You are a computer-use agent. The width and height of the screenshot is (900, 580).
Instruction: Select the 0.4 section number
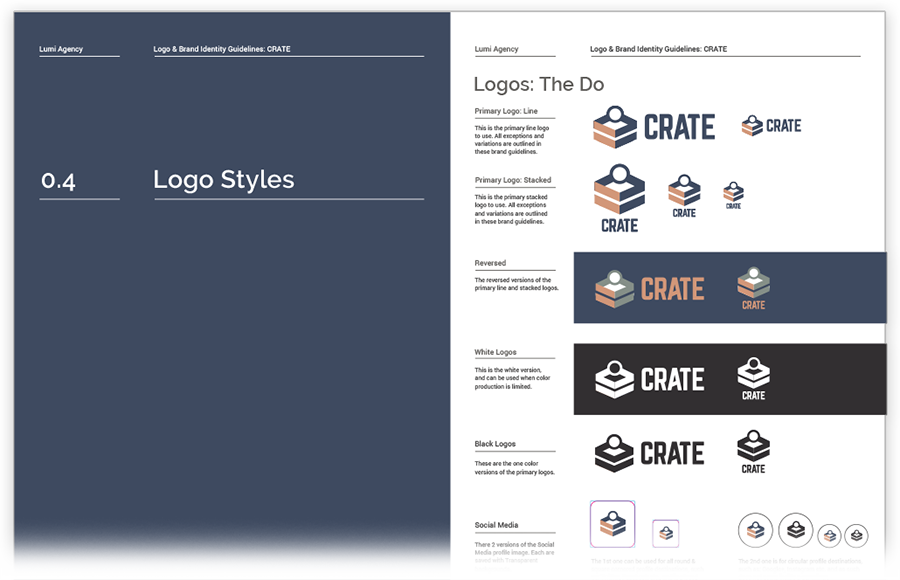58,182
